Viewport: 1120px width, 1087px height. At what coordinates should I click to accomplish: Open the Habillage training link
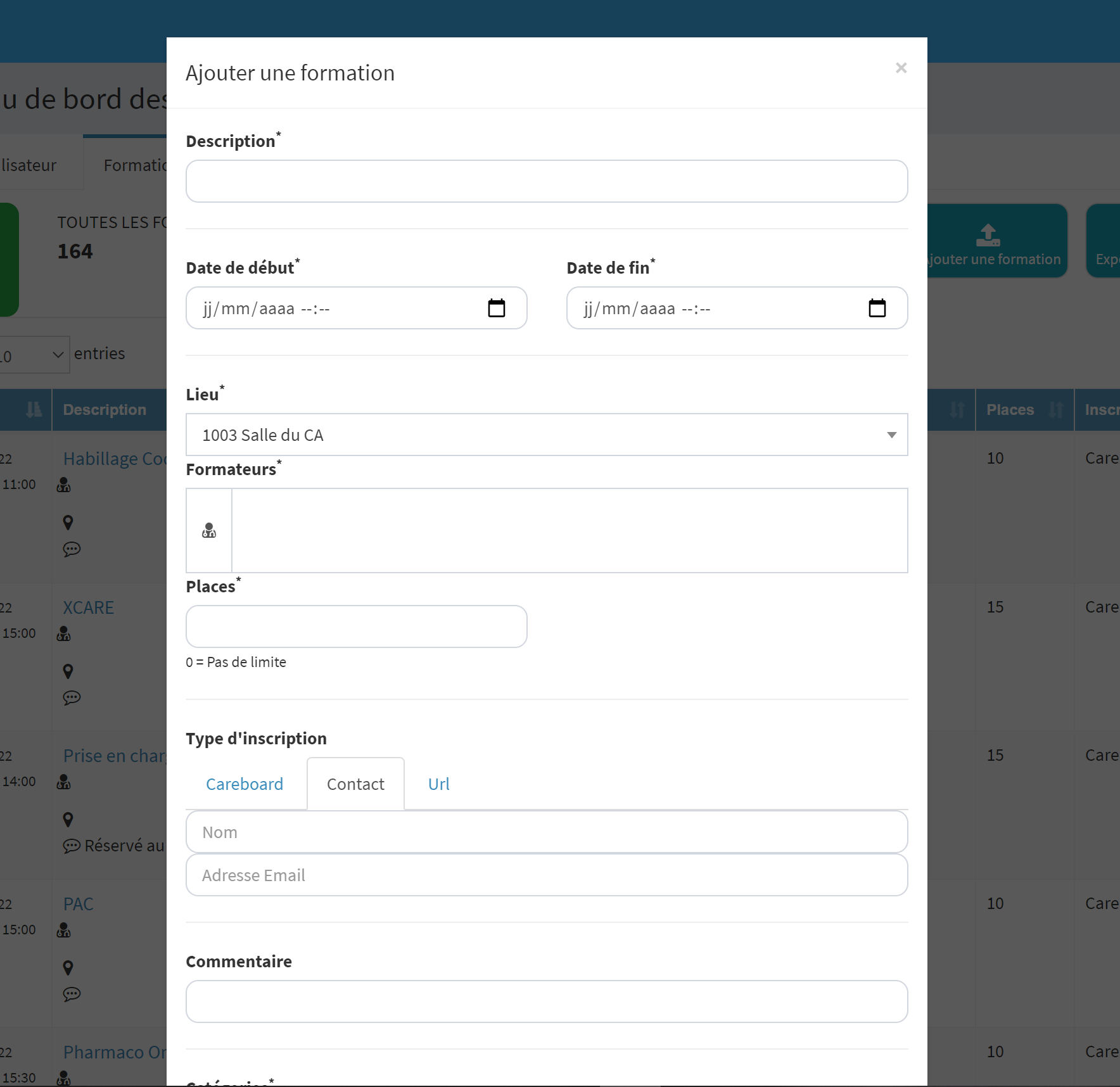tap(115, 459)
